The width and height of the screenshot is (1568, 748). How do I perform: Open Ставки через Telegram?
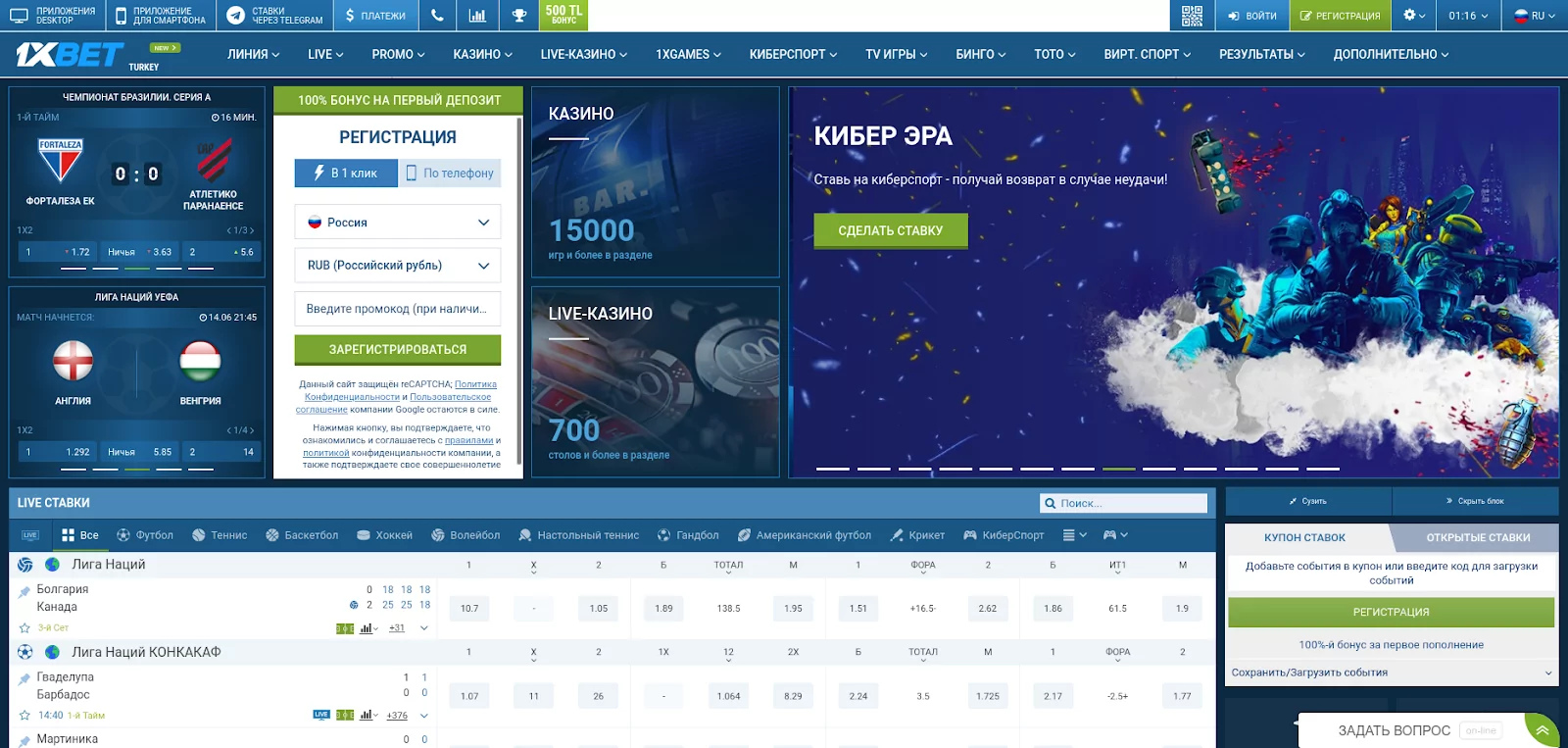275,16
